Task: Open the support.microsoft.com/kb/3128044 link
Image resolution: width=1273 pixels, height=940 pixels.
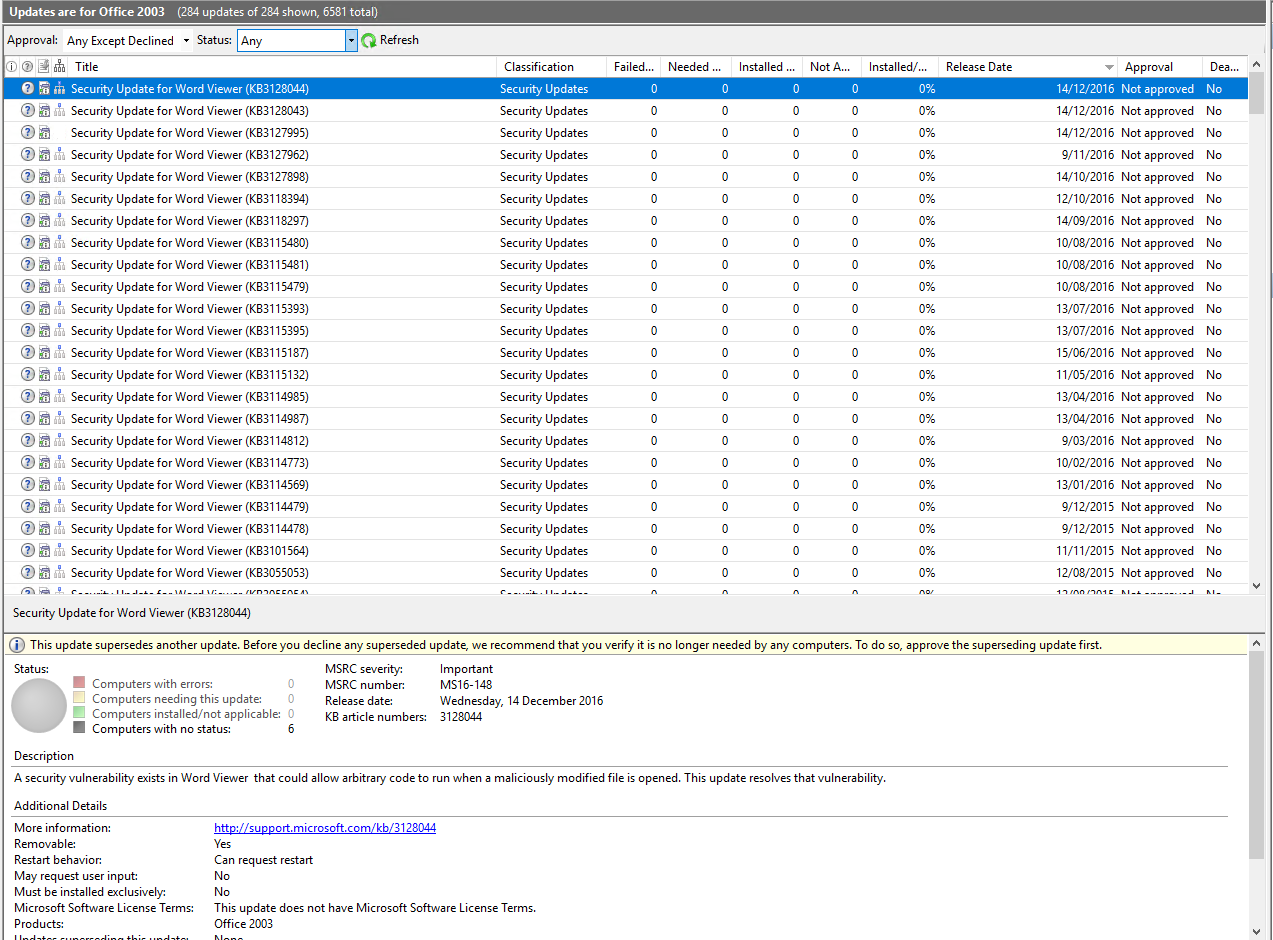Action: (x=325, y=828)
